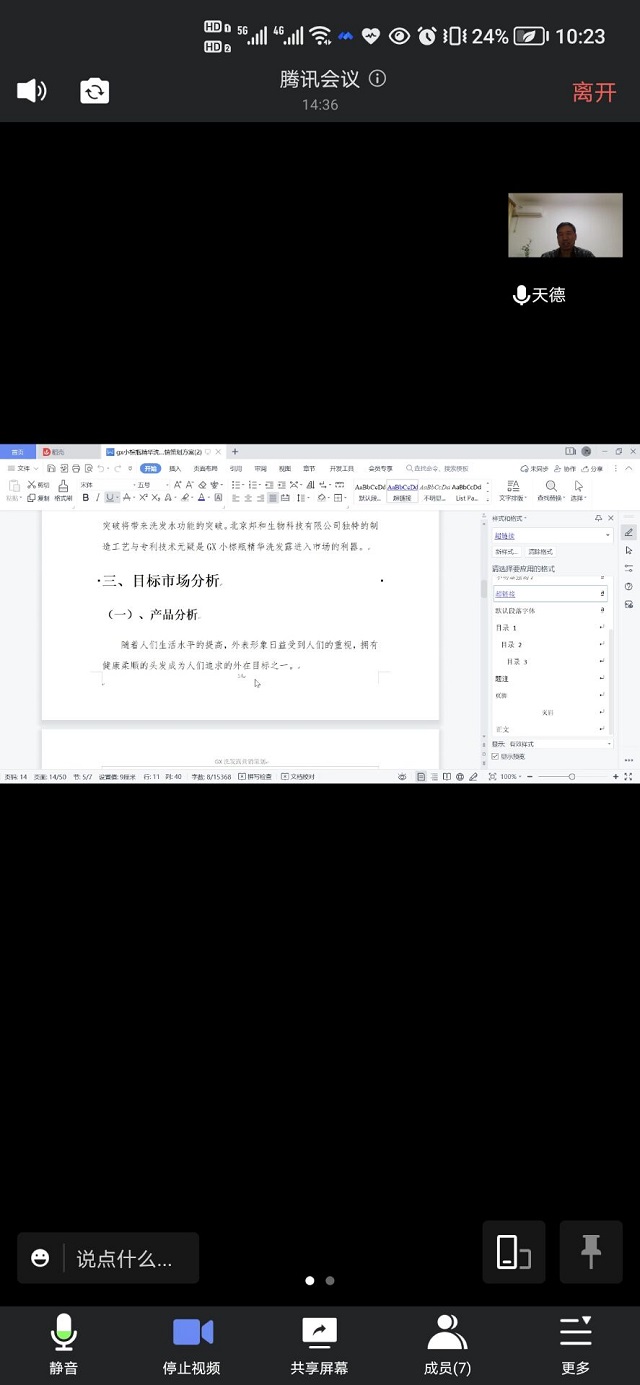
Task: Click the fullscreen icon in status bar
Action: [x=627, y=776]
